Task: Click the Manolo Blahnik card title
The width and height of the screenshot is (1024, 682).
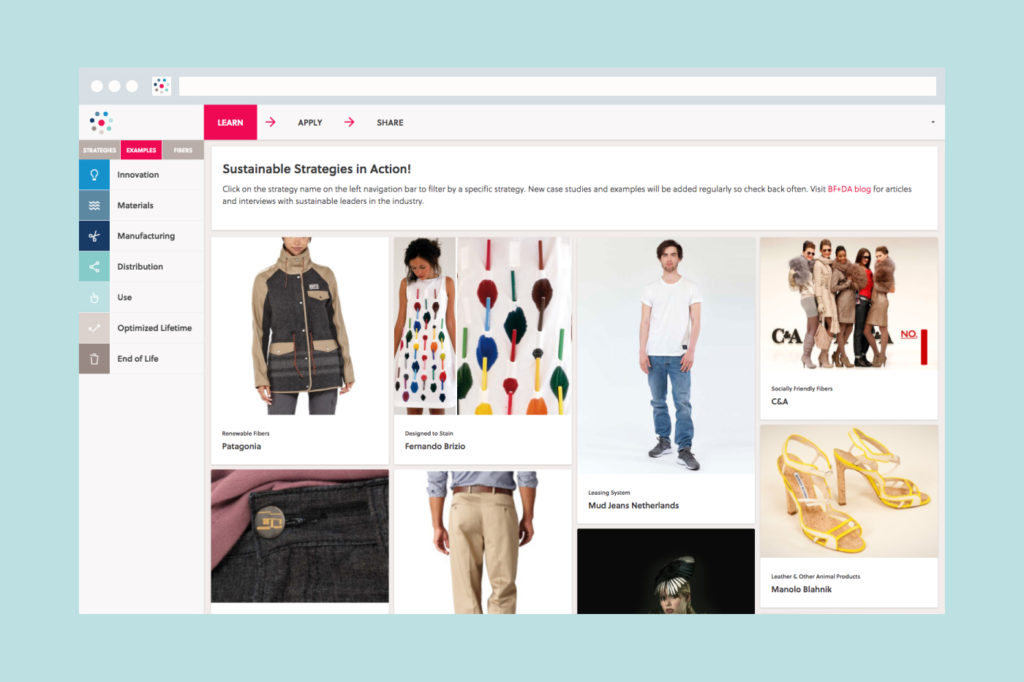Action: [x=801, y=589]
